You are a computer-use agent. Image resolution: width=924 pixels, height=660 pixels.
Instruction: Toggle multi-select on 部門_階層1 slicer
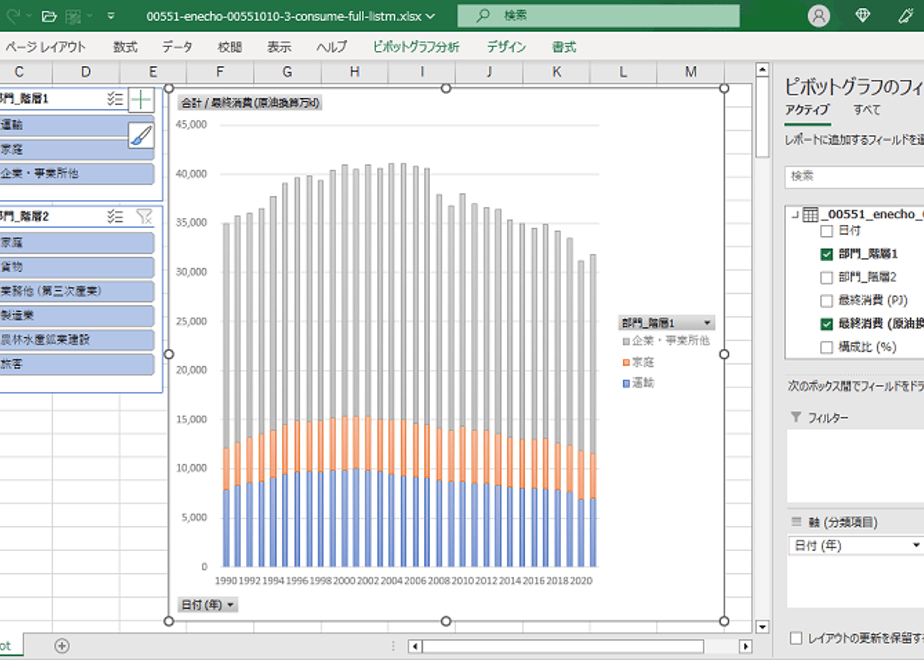tap(115, 99)
